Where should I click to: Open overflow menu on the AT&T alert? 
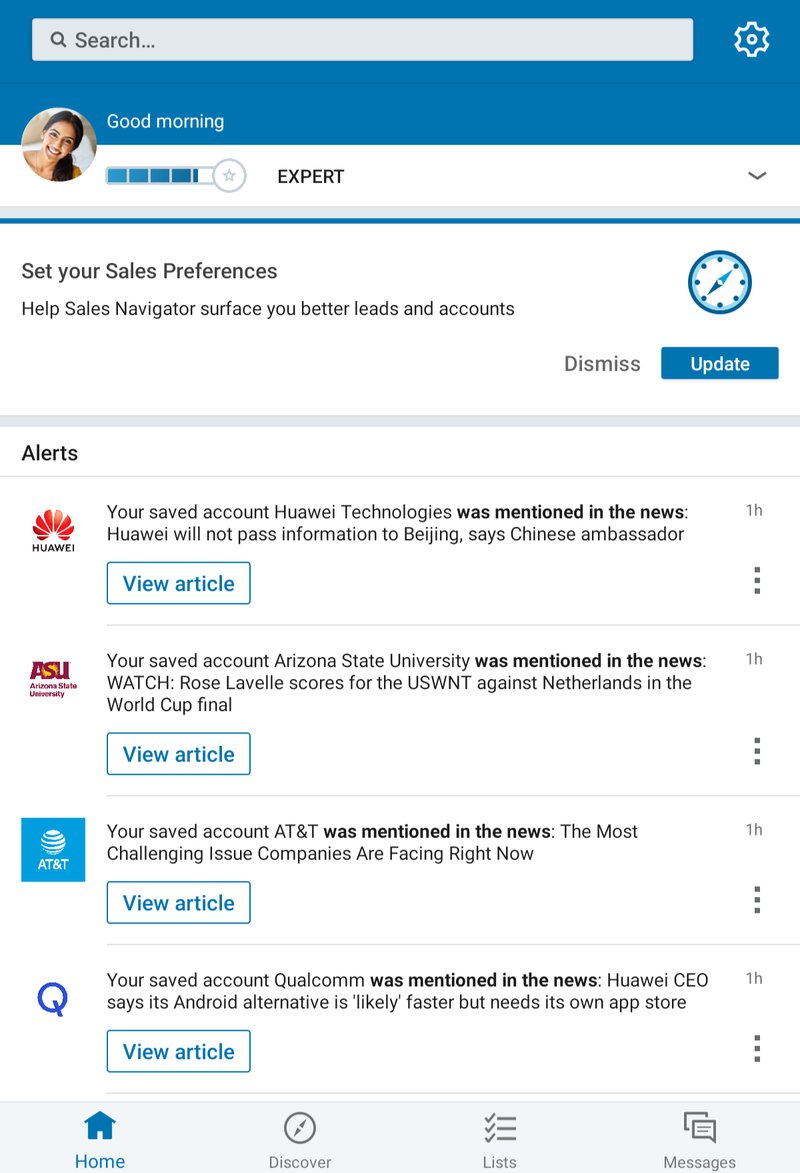tap(757, 899)
